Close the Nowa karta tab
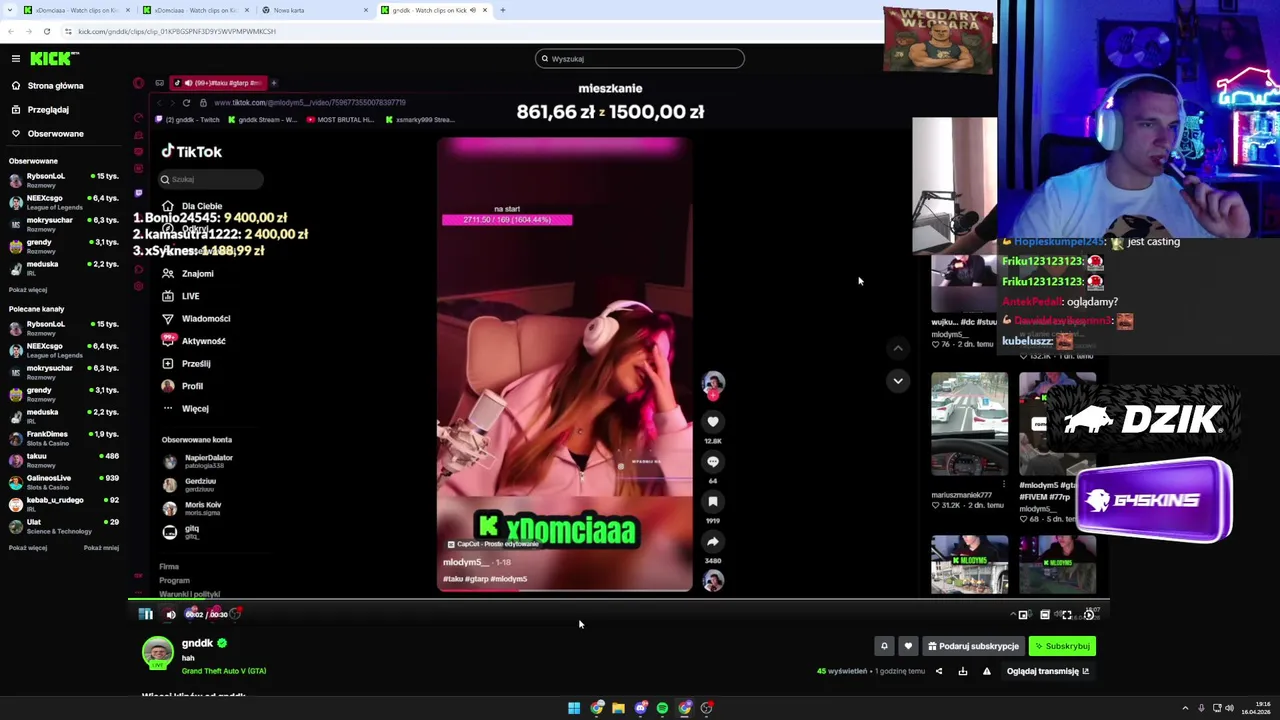Screen dimensions: 1280x720 point(366,10)
